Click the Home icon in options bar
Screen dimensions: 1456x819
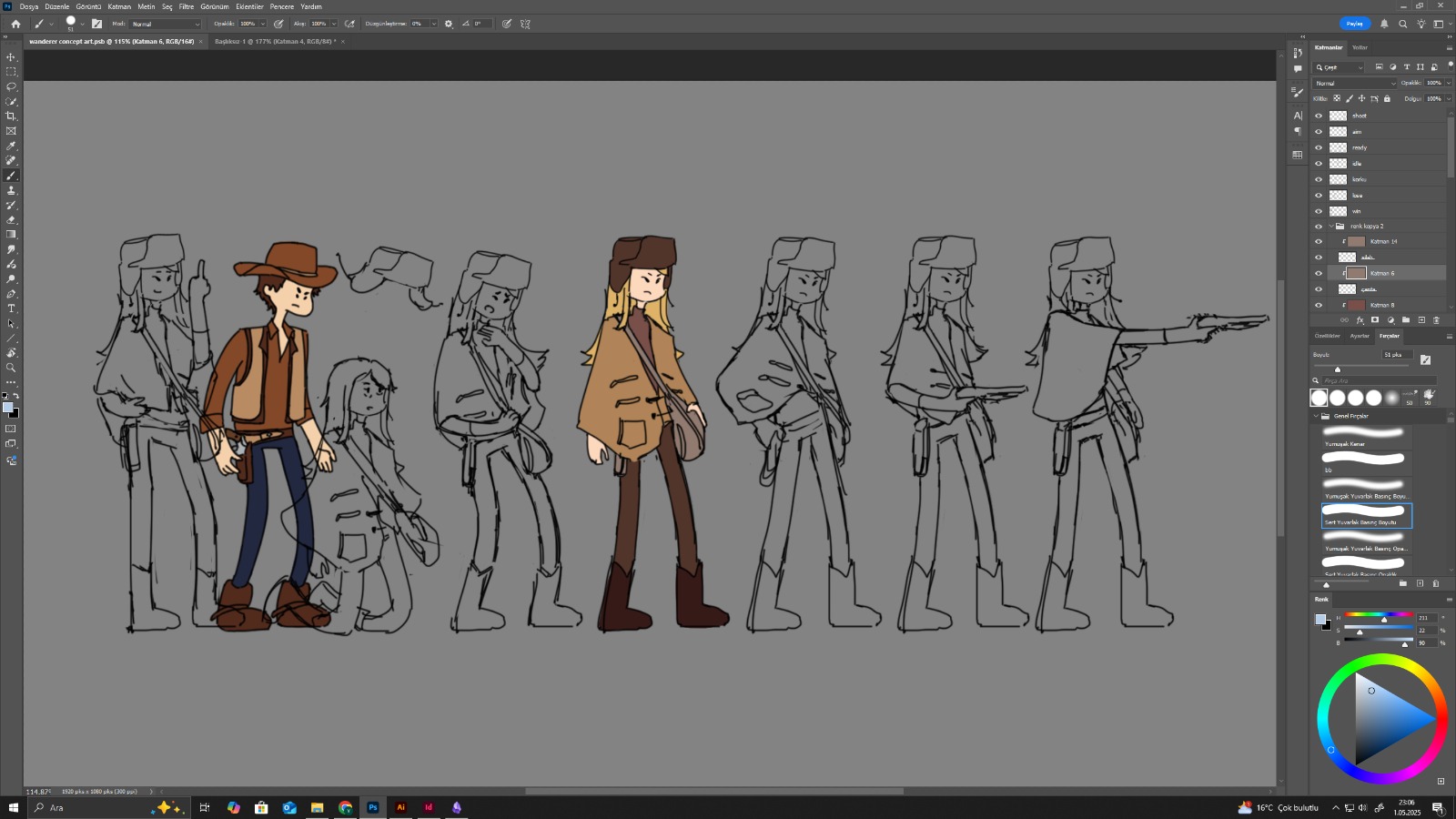click(x=15, y=24)
